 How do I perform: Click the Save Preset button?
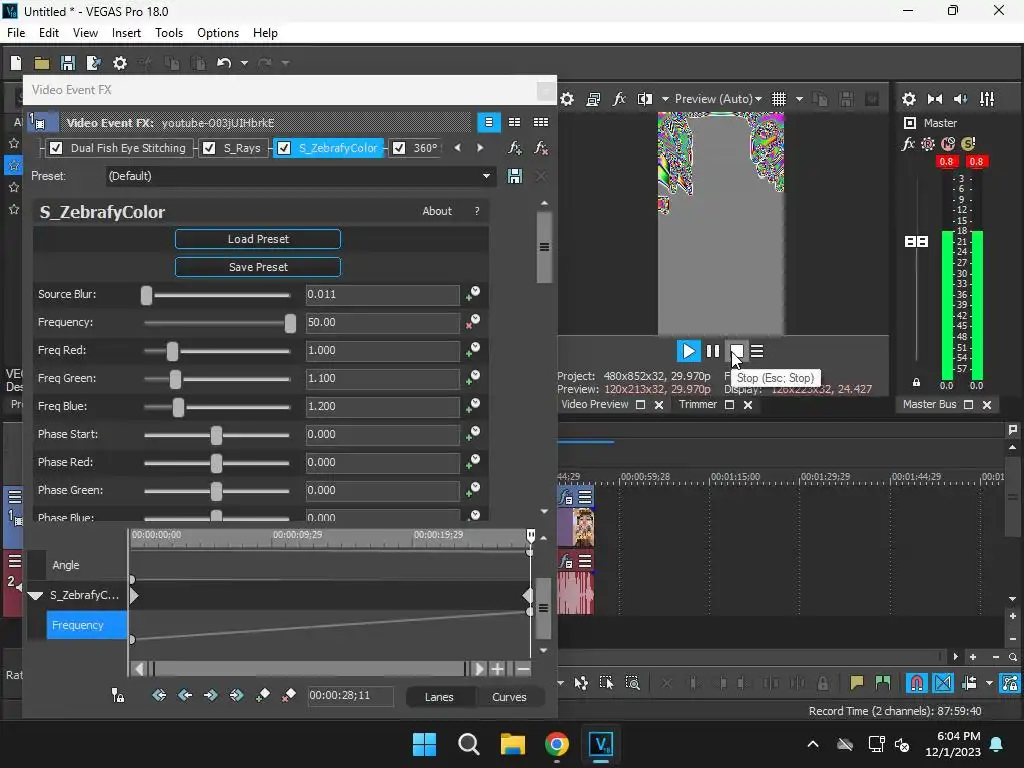tap(258, 267)
